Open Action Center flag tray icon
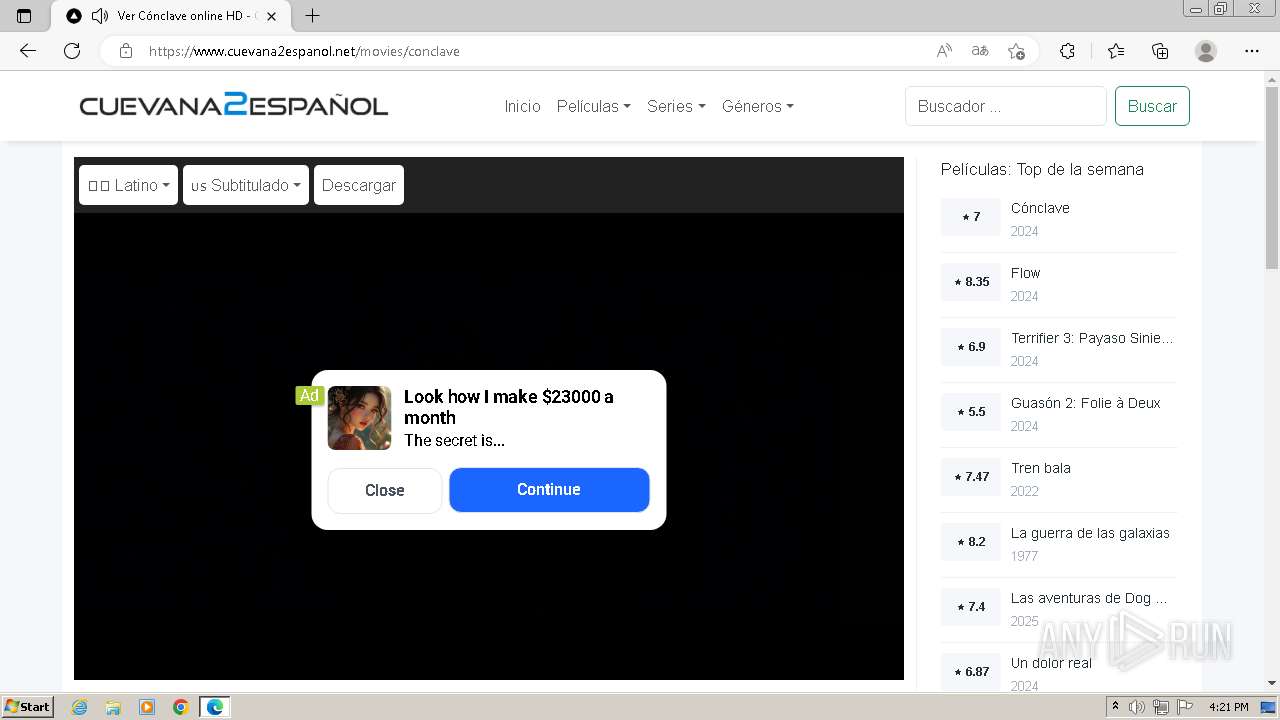1280x720 pixels. 1185,707
